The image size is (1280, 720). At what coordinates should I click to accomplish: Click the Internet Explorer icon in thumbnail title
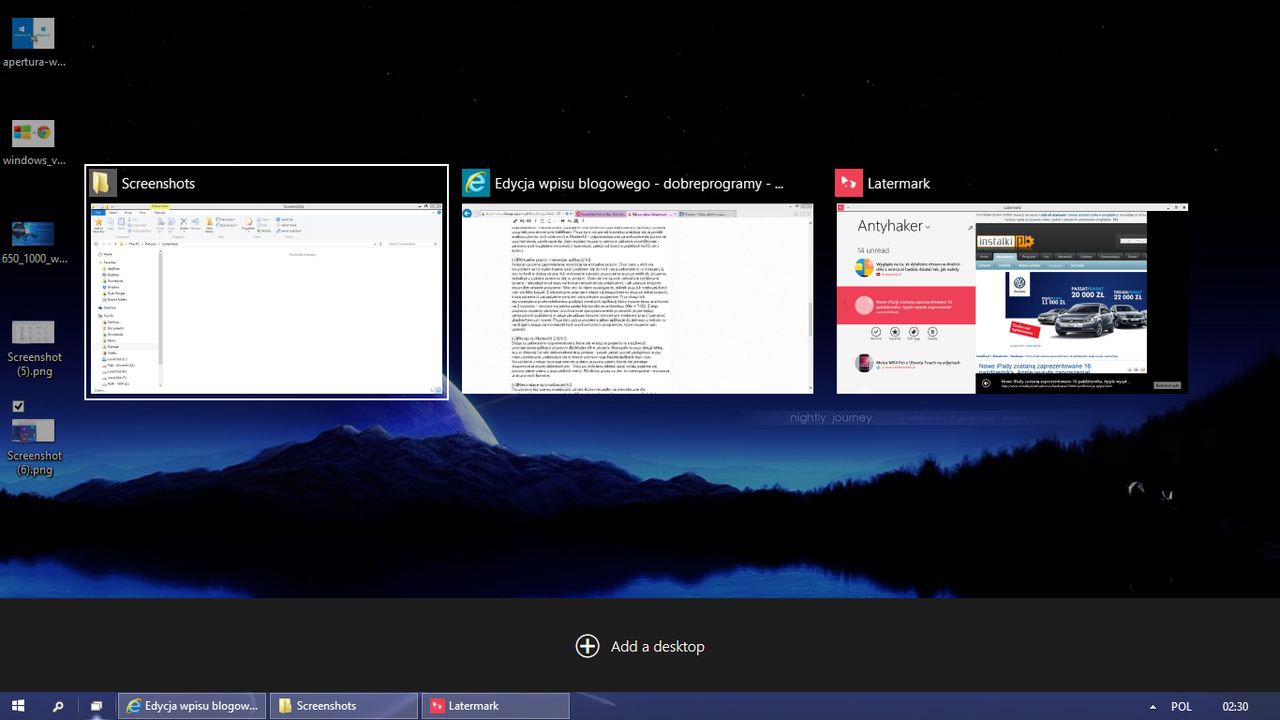tap(475, 183)
